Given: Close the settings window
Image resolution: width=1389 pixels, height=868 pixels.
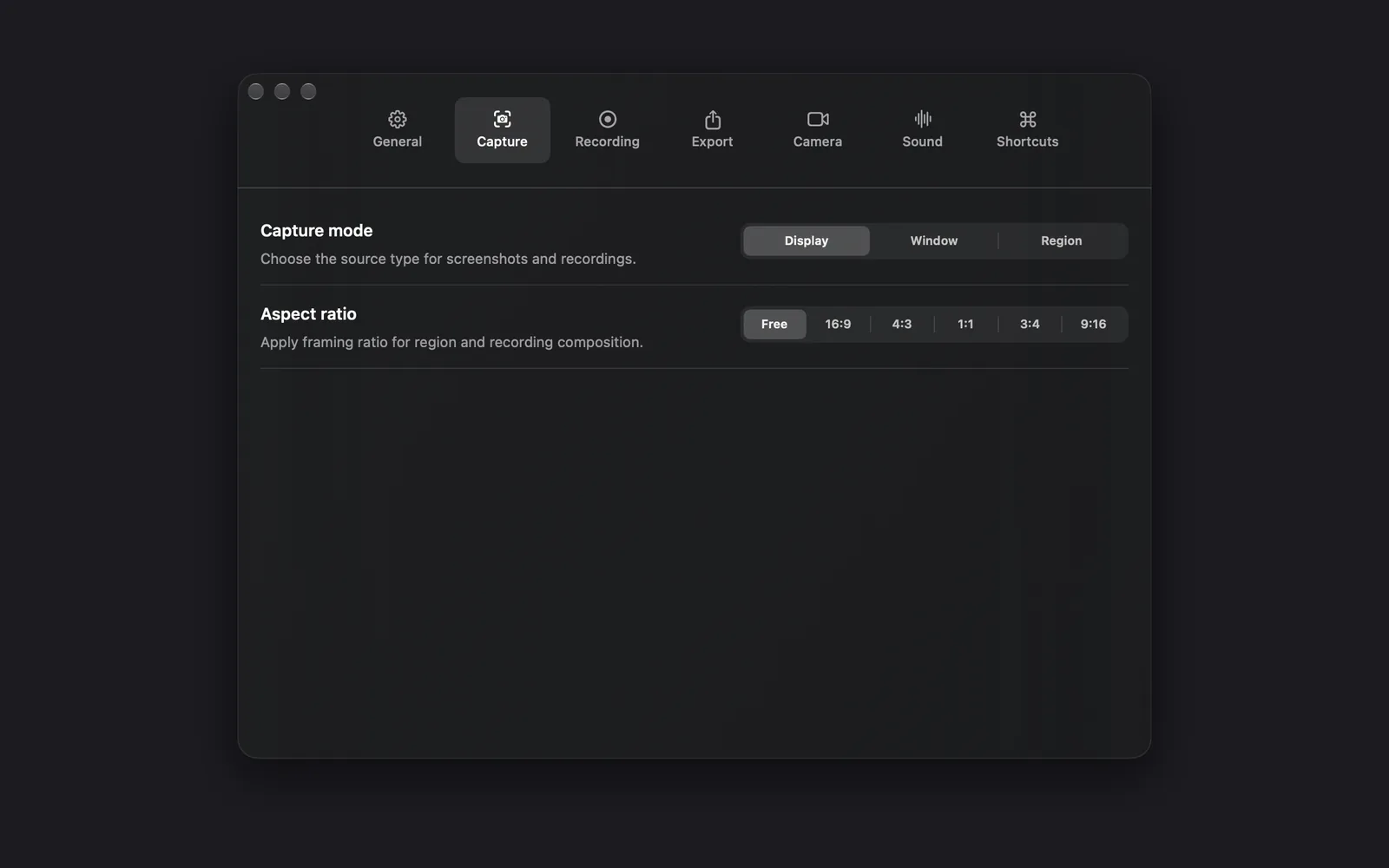Looking at the screenshot, I should coord(256,91).
